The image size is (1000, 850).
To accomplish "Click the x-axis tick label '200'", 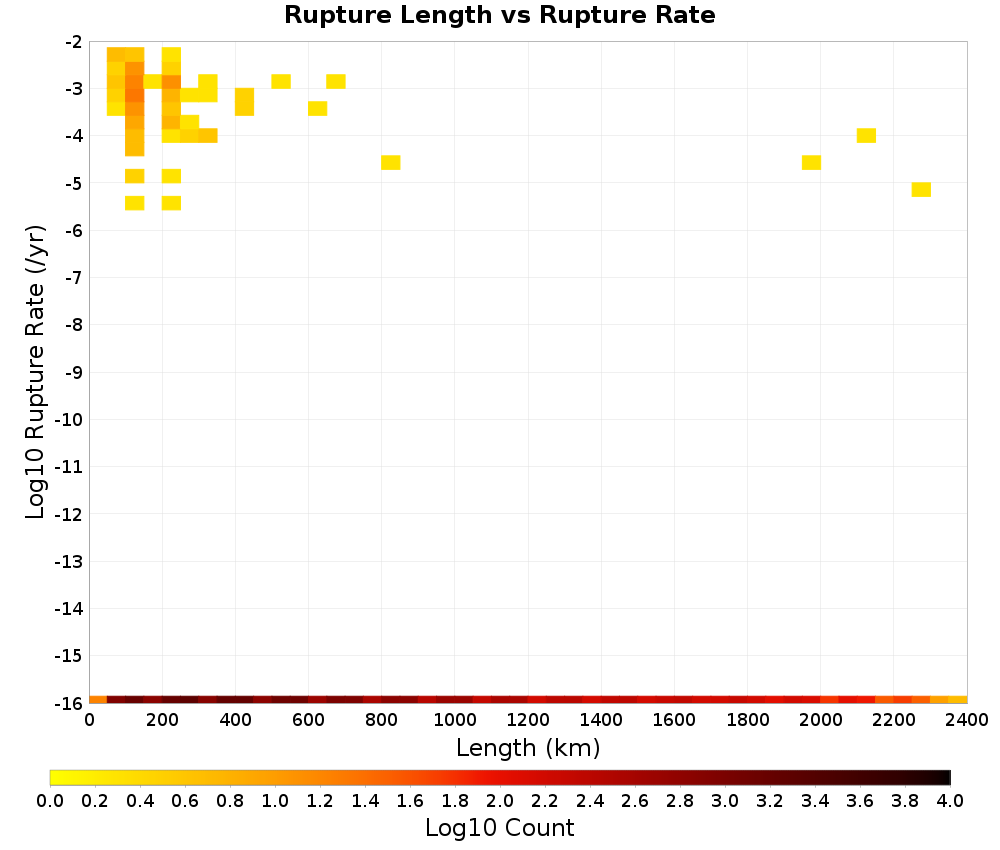I will point(162,721).
